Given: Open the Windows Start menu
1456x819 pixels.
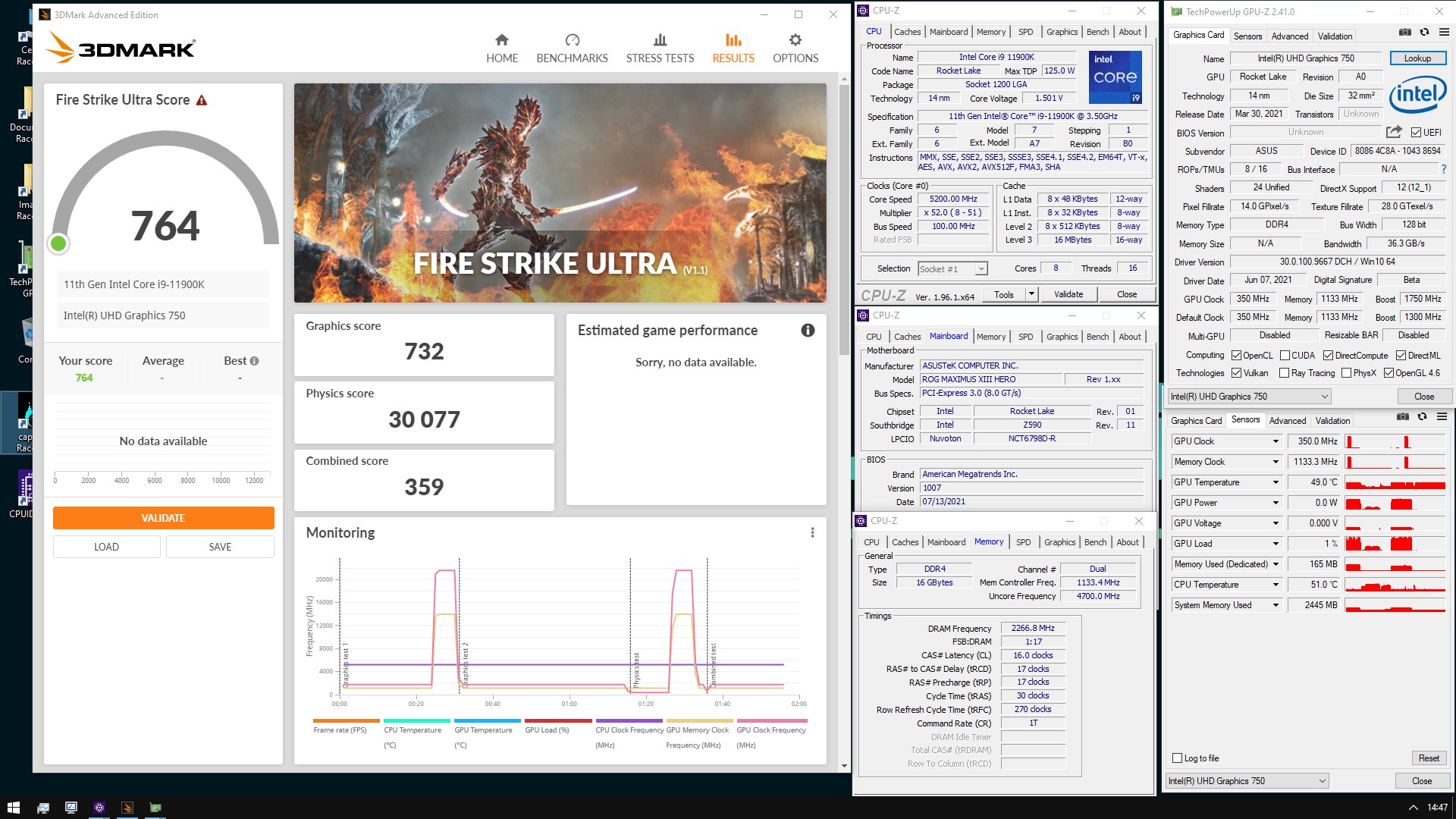Looking at the screenshot, I should coord(13,808).
